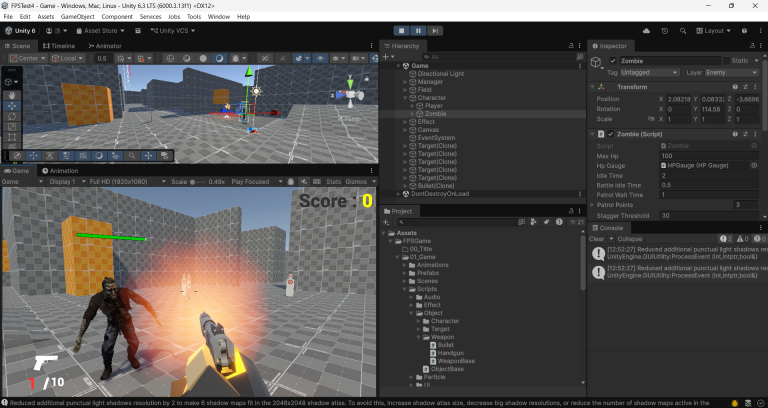Toggle Stats overlay in Game view

pyautogui.click(x=334, y=182)
